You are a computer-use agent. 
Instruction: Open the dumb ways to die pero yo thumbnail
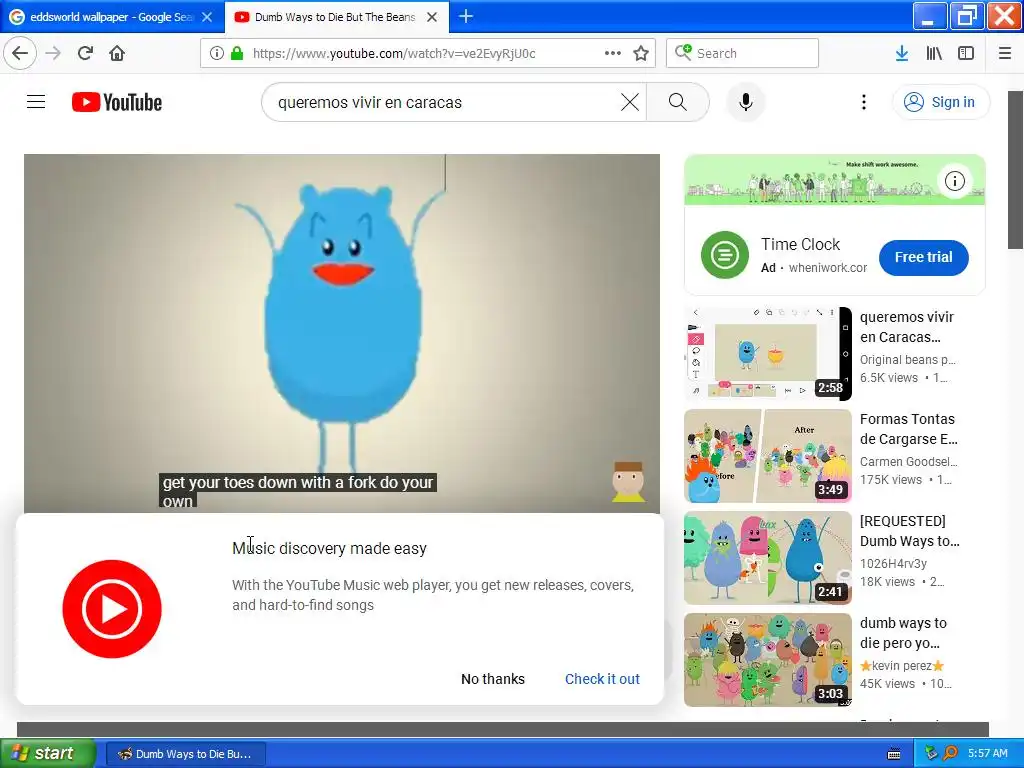tap(768, 660)
